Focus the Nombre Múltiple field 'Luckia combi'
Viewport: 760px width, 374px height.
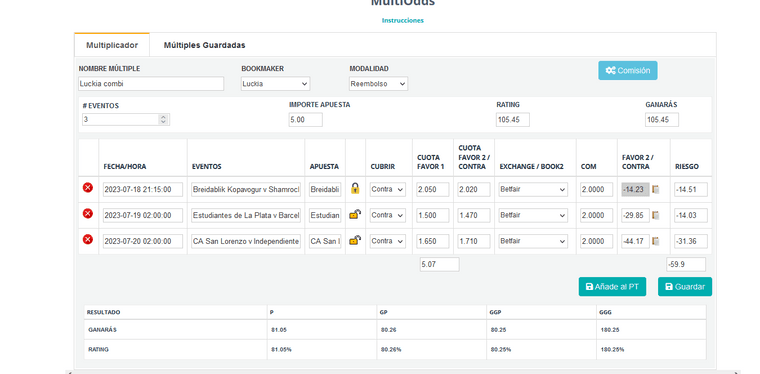tap(151, 83)
